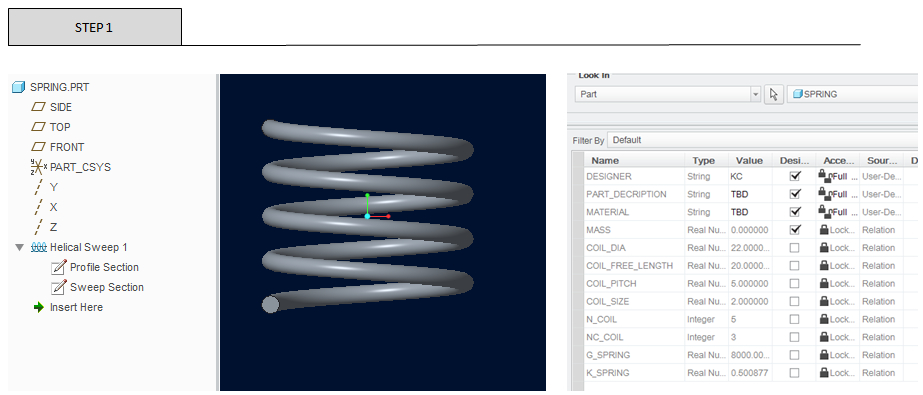Select the MASS parameter name
Screen dimensions: 923x395
click(x=599, y=230)
